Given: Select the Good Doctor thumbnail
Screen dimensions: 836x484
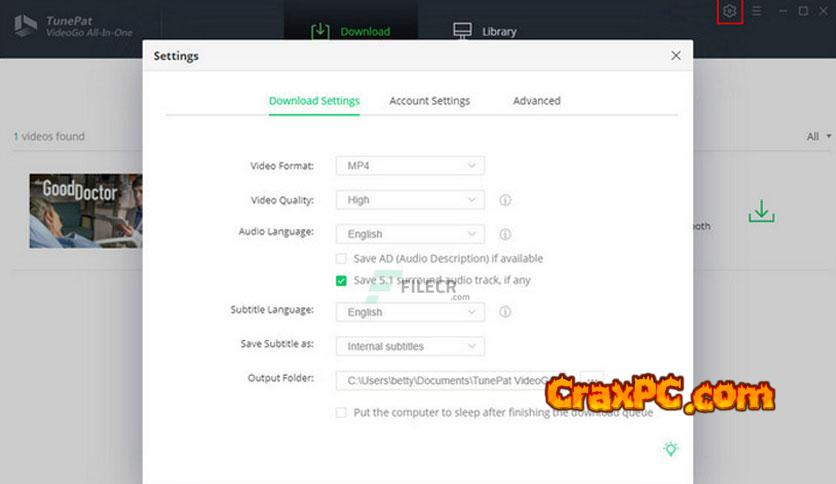Looking at the screenshot, I should tap(86, 211).
